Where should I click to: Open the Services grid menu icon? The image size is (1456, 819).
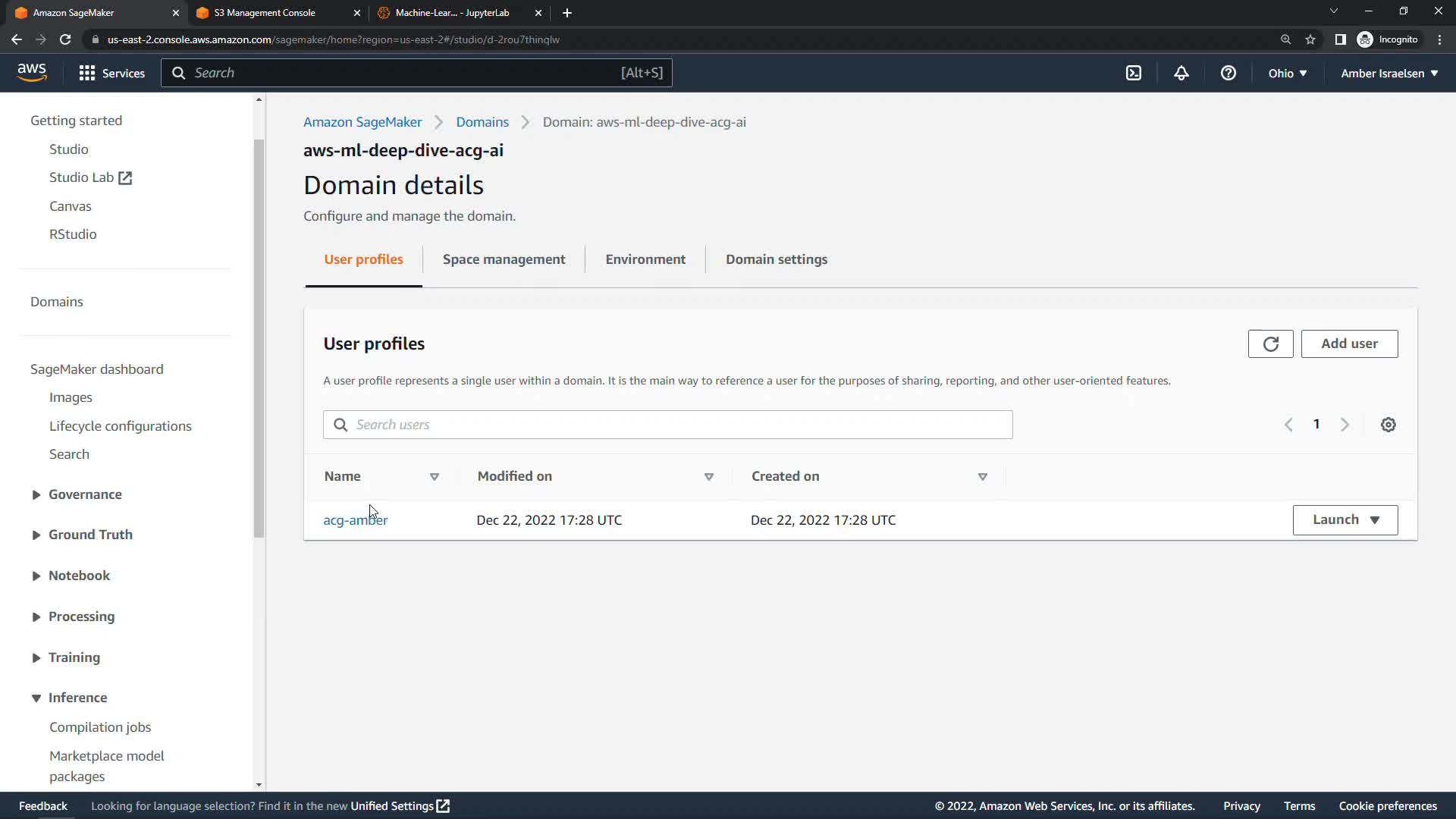pos(86,73)
